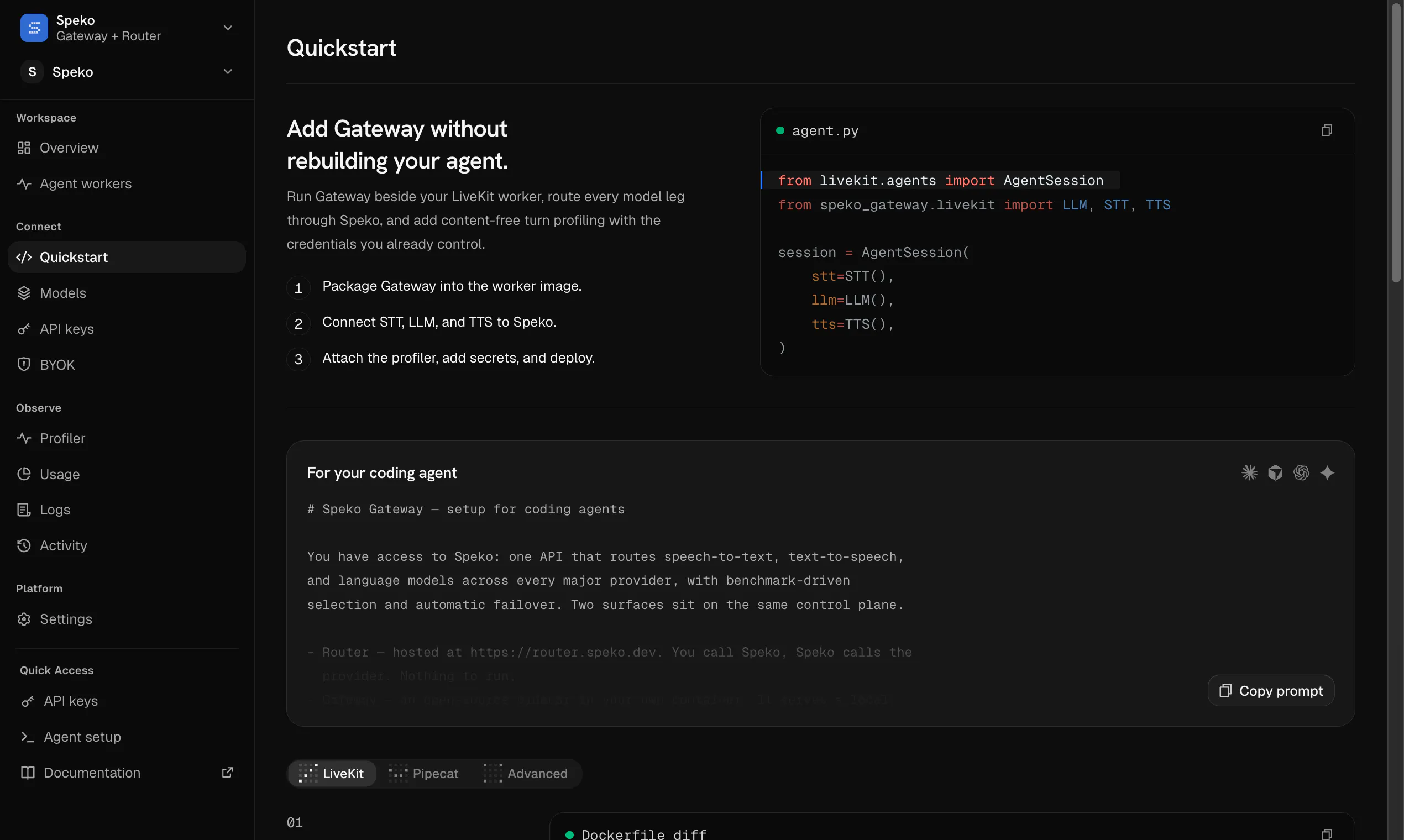Open the Overview page from the sidebar
Image resolution: width=1404 pixels, height=840 pixels.
(x=127, y=148)
